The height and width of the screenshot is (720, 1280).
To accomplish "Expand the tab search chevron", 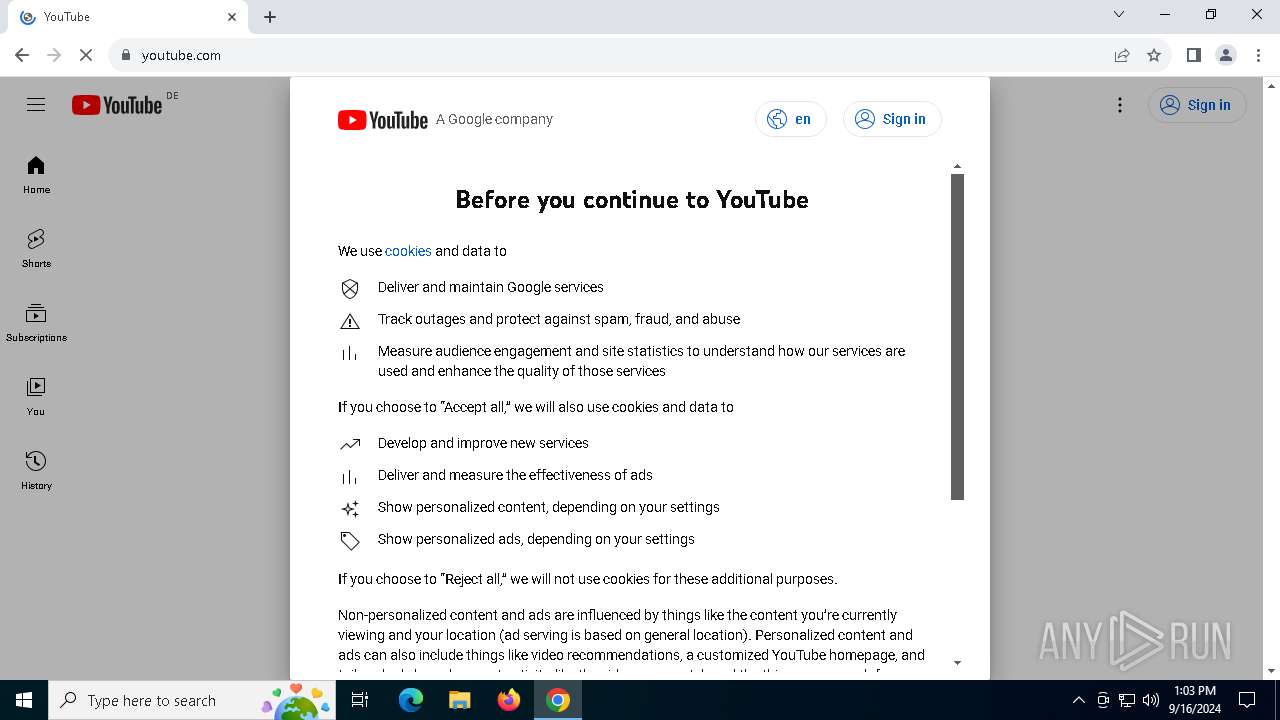I will point(1119,14).
